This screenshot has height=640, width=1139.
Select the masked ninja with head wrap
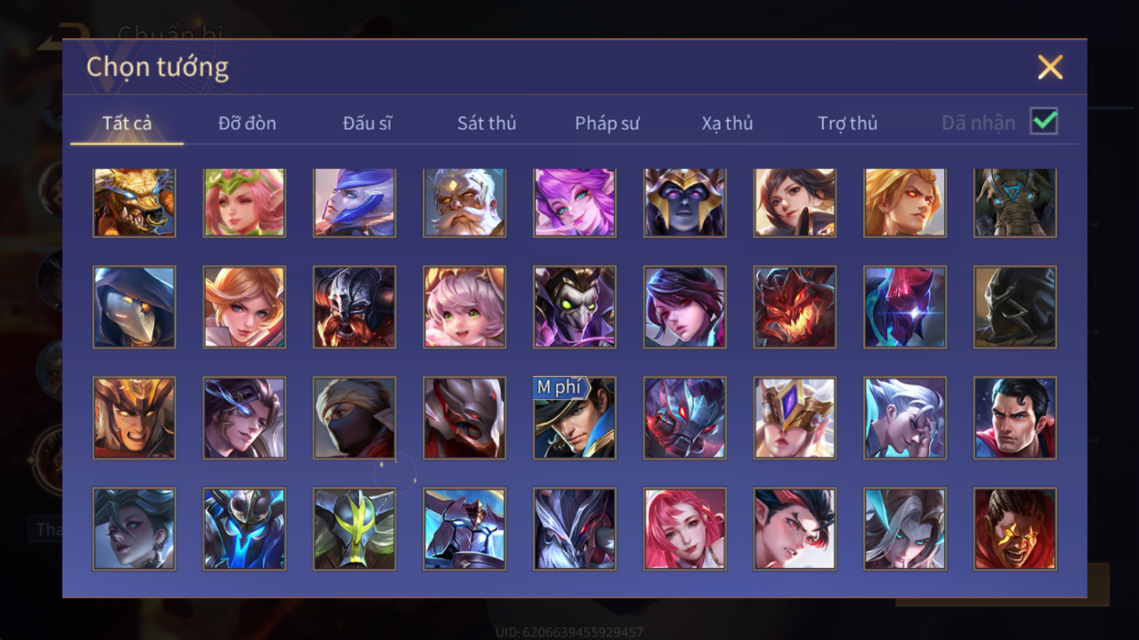point(354,418)
